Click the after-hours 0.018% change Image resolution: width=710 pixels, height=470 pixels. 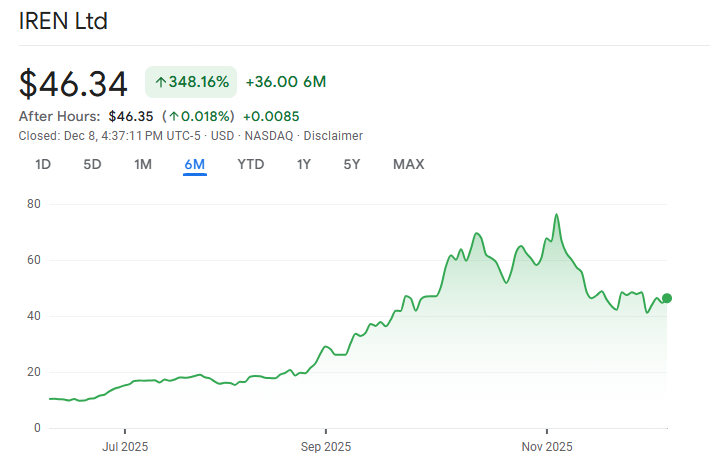[198, 116]
